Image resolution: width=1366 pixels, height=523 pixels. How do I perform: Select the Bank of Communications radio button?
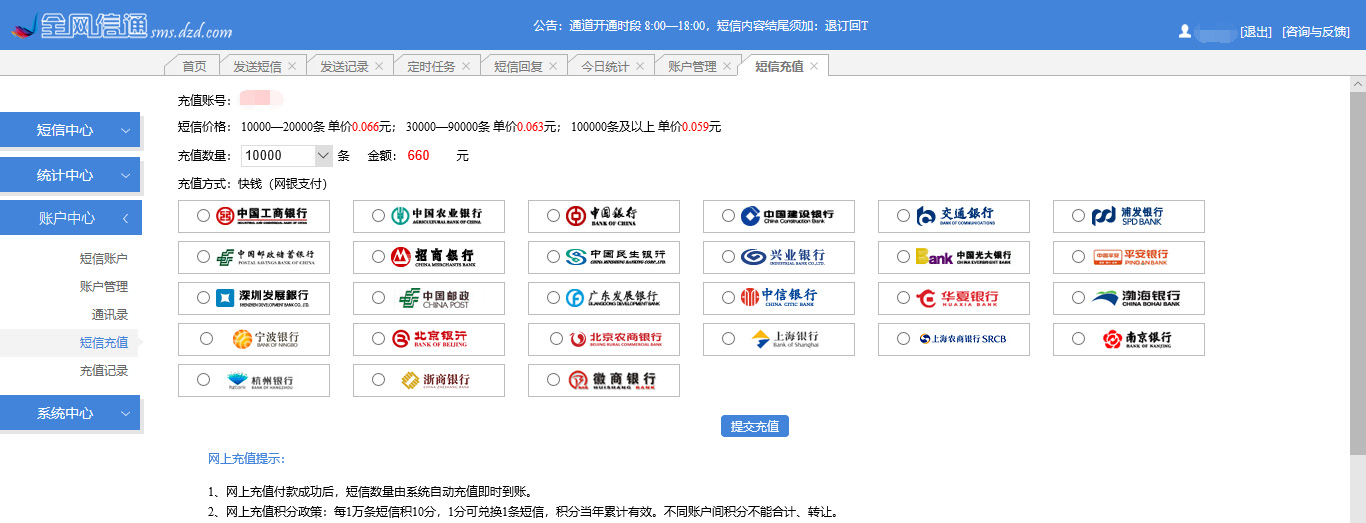click(x=903, y=215)
